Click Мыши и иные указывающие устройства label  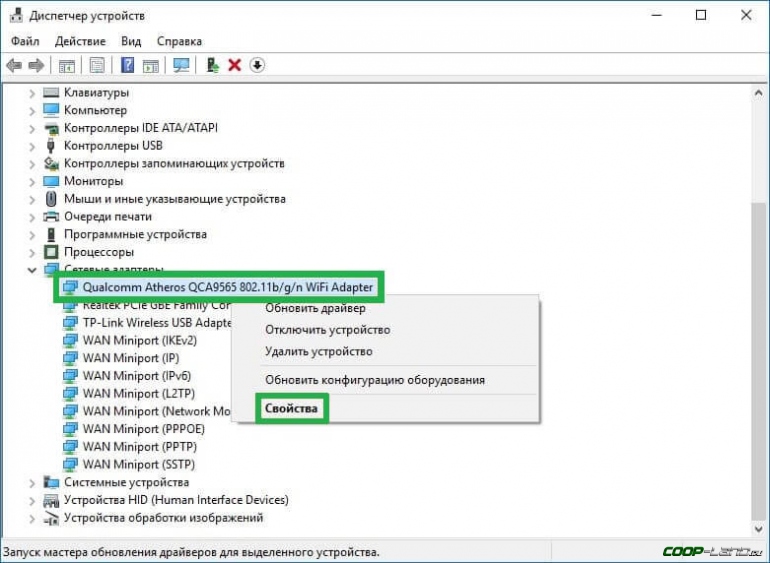pos(174,199)
